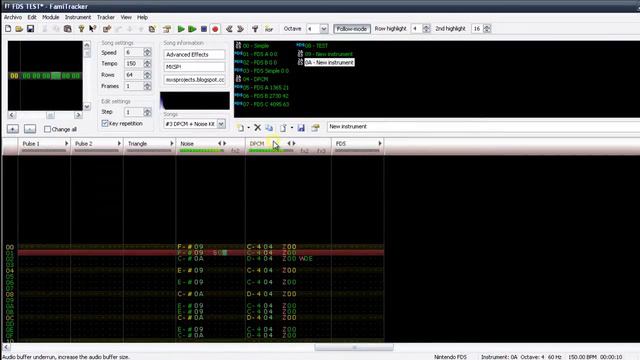Adjust the Row highlight spinner
The height and width of the screenshot is (360, 640).
tap(426, 29)
